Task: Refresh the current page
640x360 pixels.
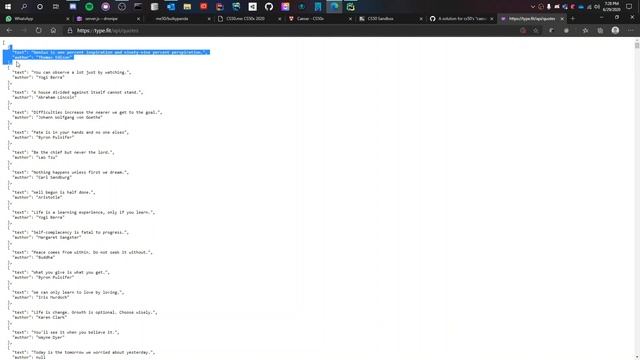Action: click(x=38, y=31)
